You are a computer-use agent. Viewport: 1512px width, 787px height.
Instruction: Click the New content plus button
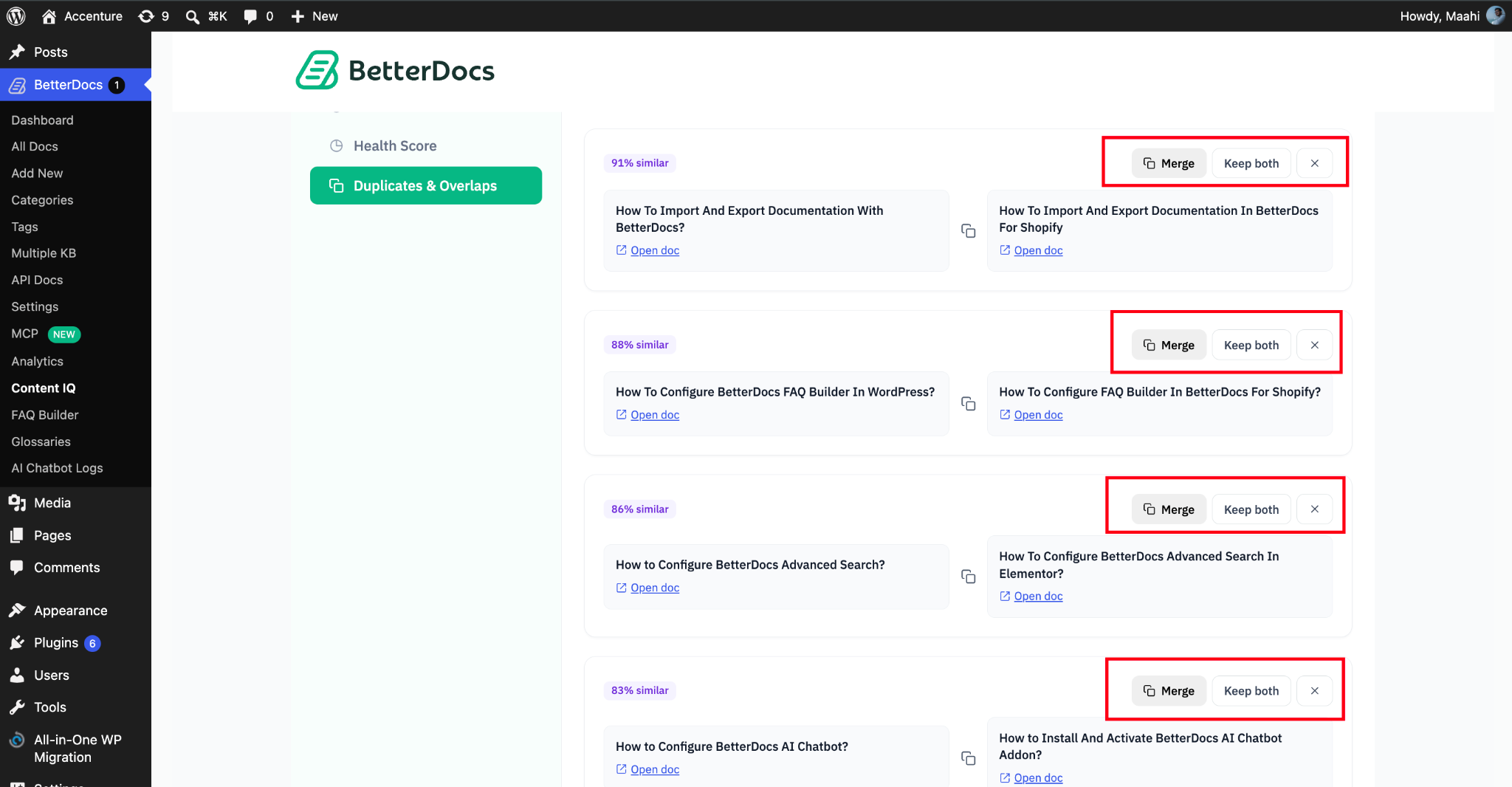314,16
